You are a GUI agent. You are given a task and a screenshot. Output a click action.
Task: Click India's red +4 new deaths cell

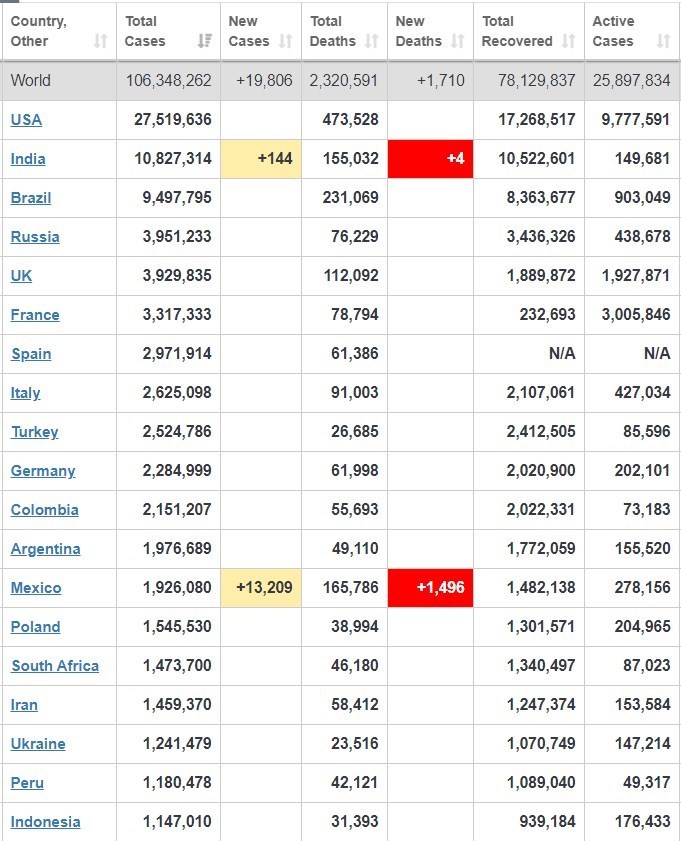pyautogui.click(x=430, y=159)
